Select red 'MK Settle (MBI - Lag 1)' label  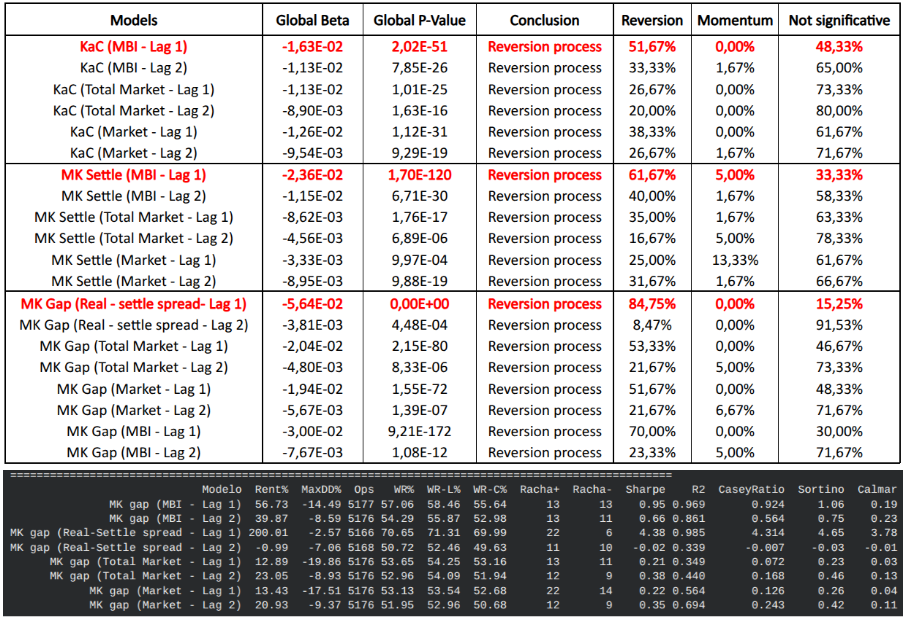coord(134,175)
